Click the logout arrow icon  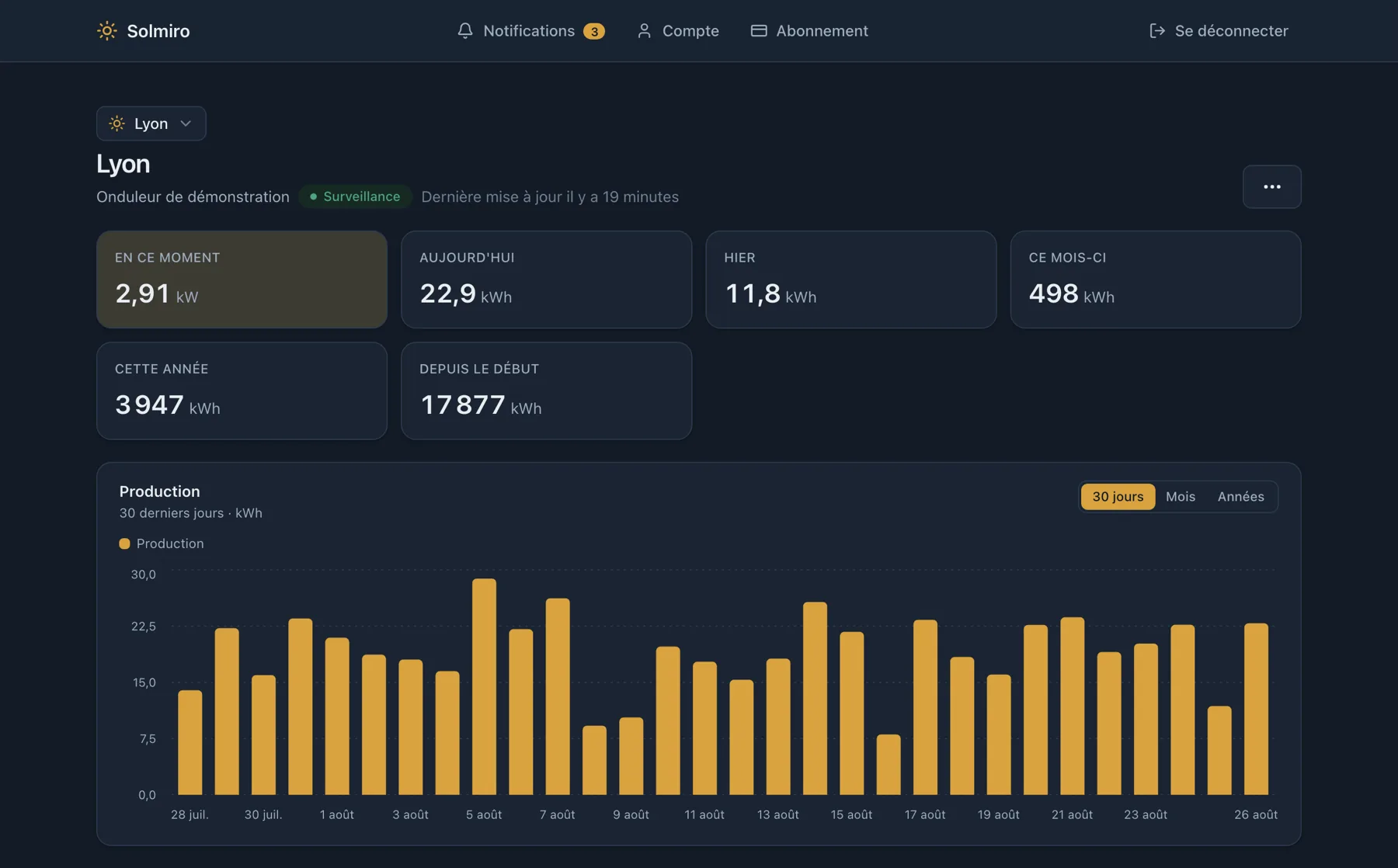[x=1156, y=30]
